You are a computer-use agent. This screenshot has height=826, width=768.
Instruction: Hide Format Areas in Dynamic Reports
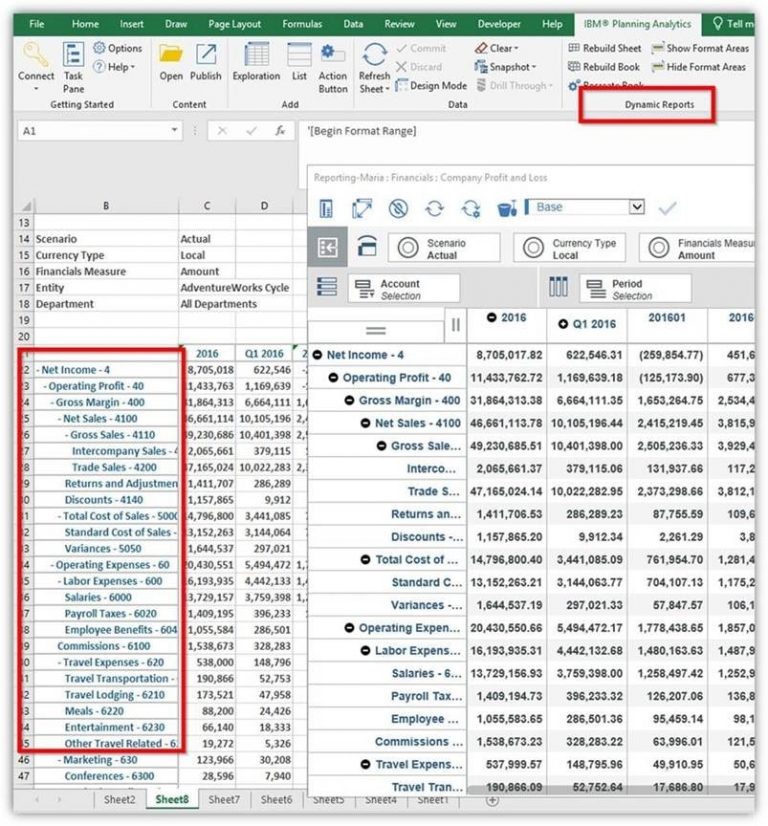pyautogui.click(x=699, y=67)
